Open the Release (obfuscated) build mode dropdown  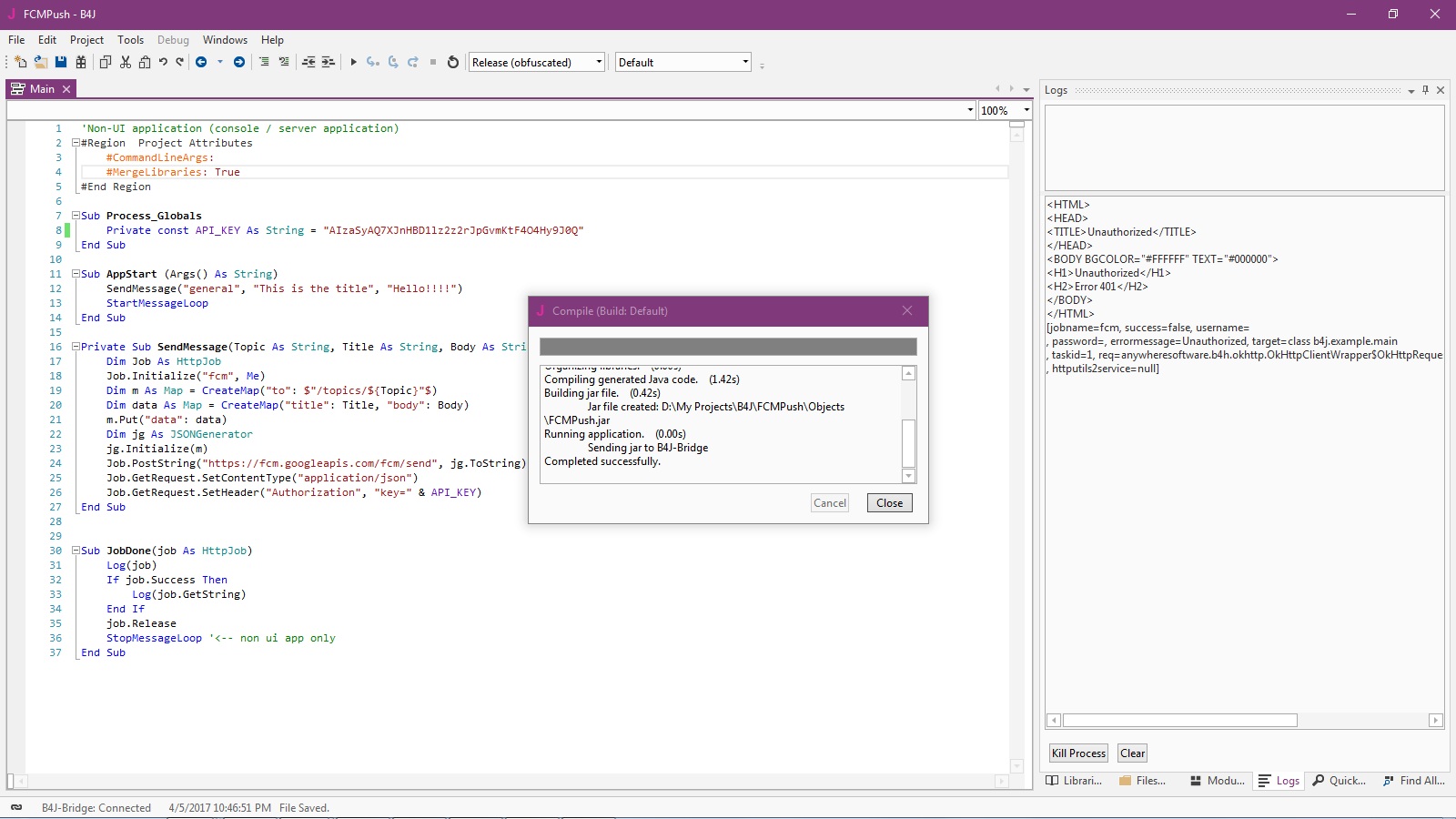pyautogui.click(x=536, y=62)
